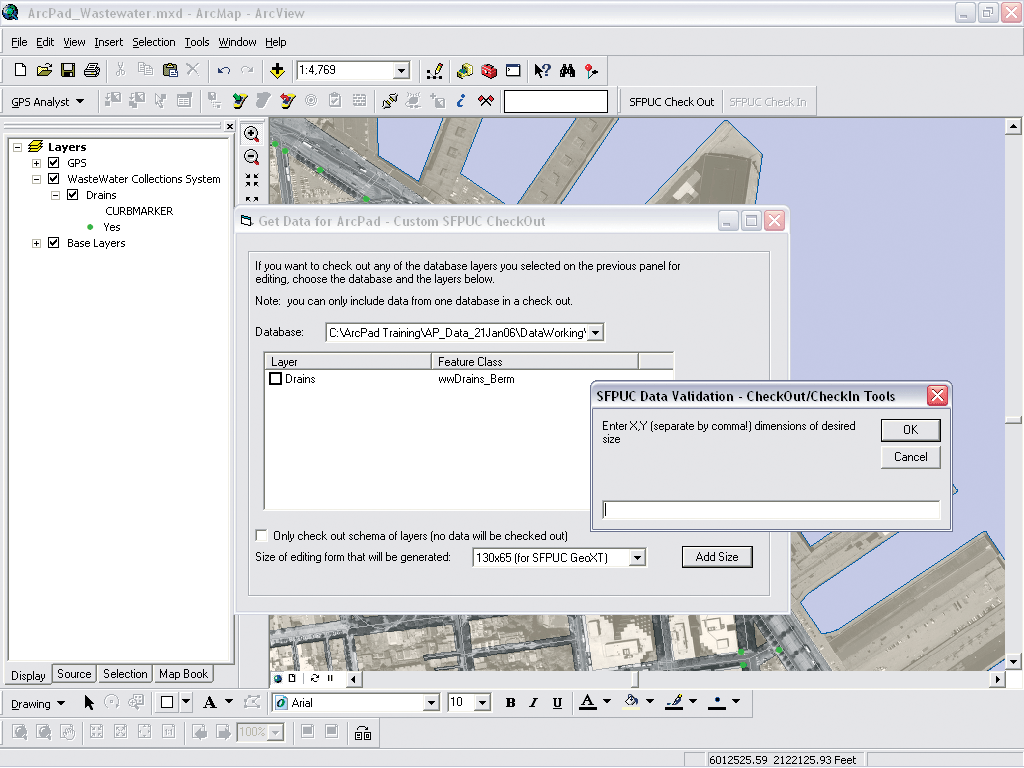Check the Drains layer in checkout list
The width and height of the screenshot is (1024, 768).
275,379
